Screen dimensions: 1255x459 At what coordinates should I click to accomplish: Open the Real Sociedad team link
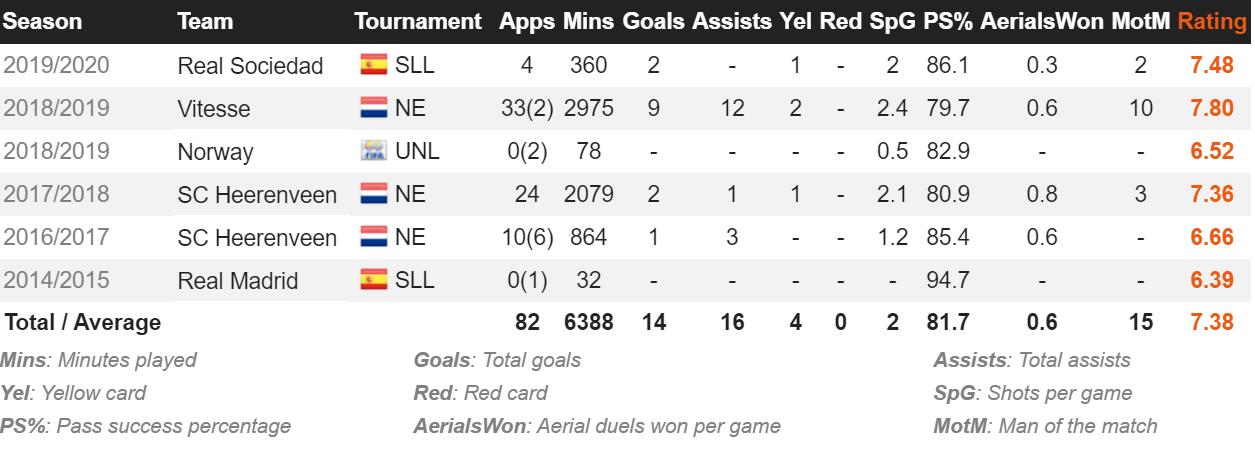[x=250, y=66]
